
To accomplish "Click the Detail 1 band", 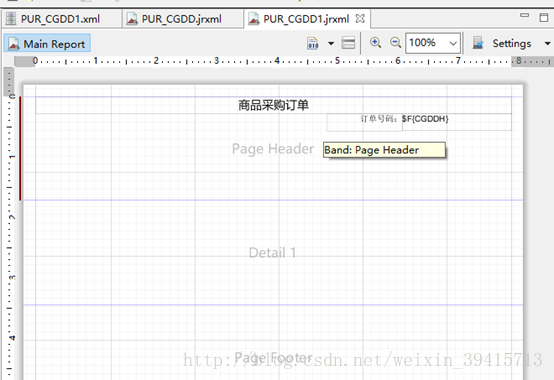I will coord(273,253).
